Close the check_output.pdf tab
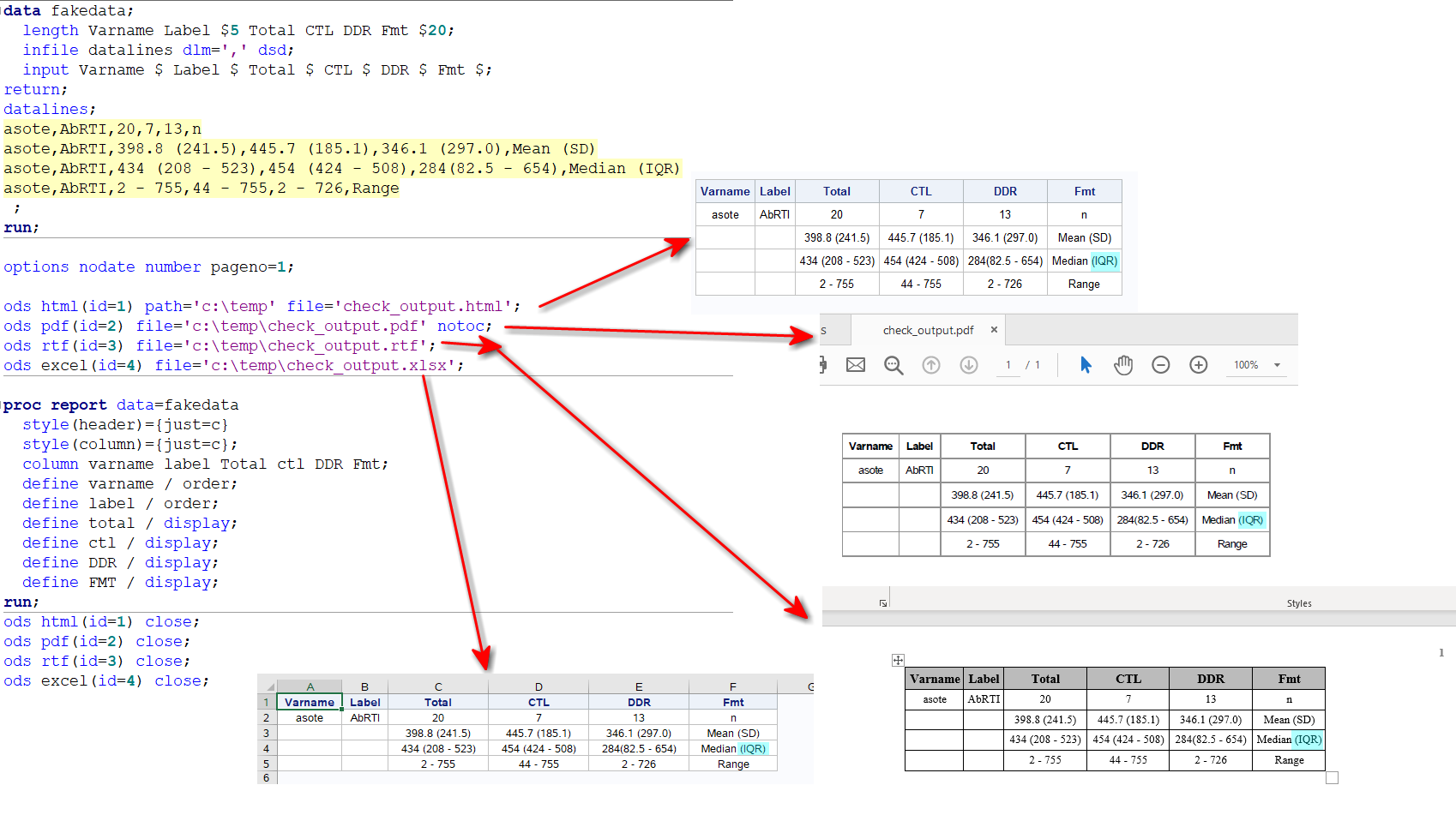The image size is (1456, 815). 994,330
